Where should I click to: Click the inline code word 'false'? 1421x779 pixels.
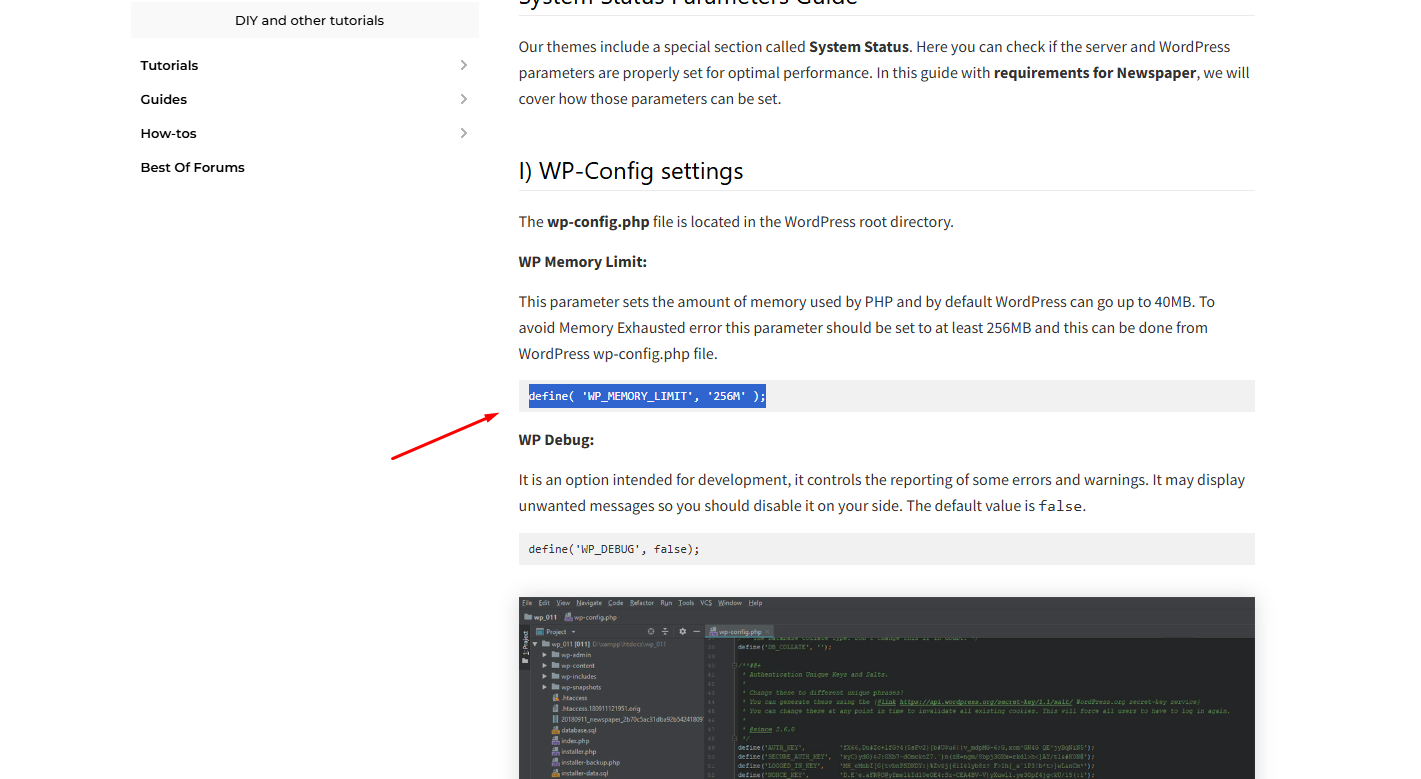[1061, 506]
